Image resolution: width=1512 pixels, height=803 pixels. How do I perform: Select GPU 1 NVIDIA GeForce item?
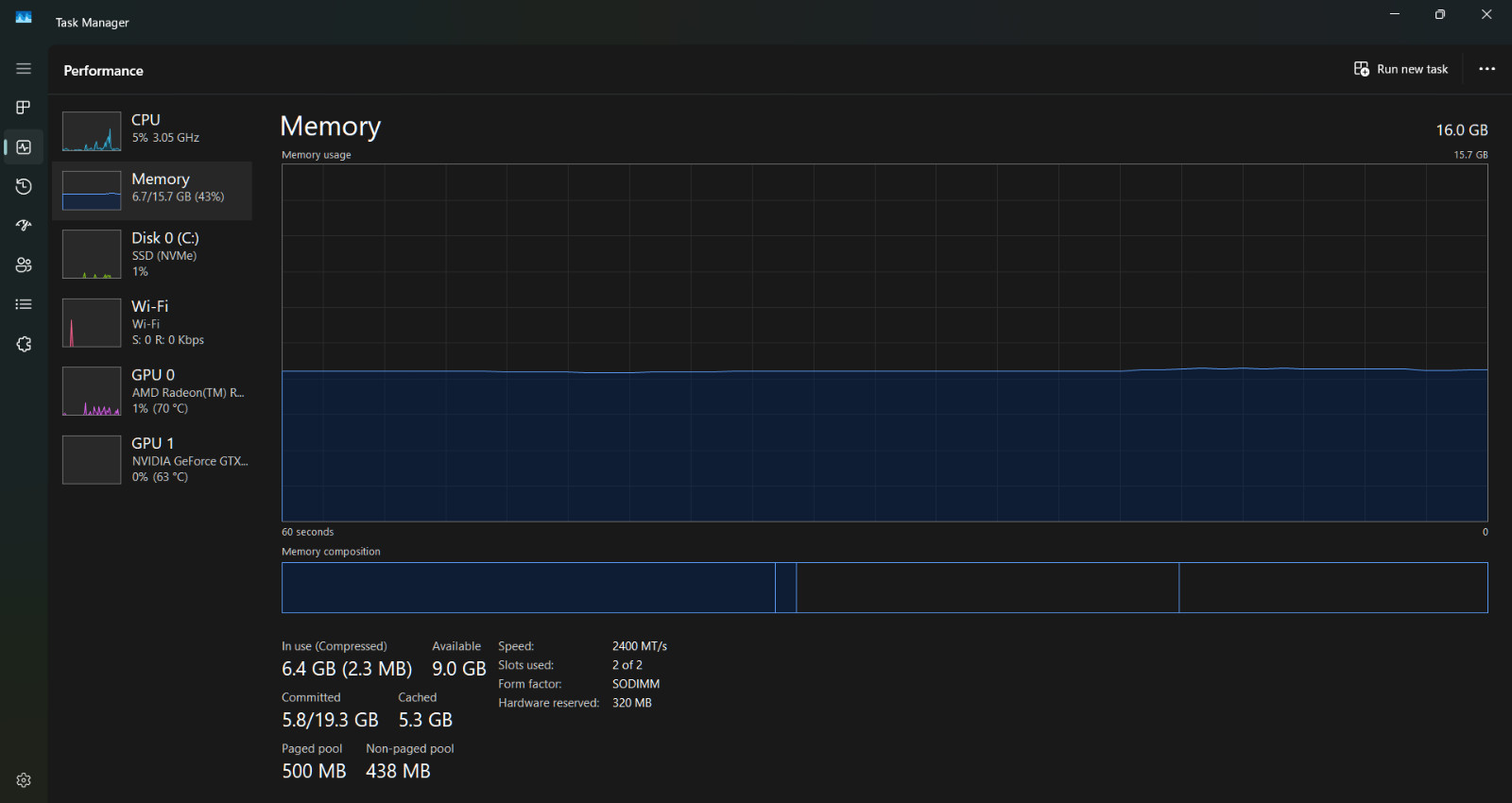pyautogui.click(x=152, y=459)
